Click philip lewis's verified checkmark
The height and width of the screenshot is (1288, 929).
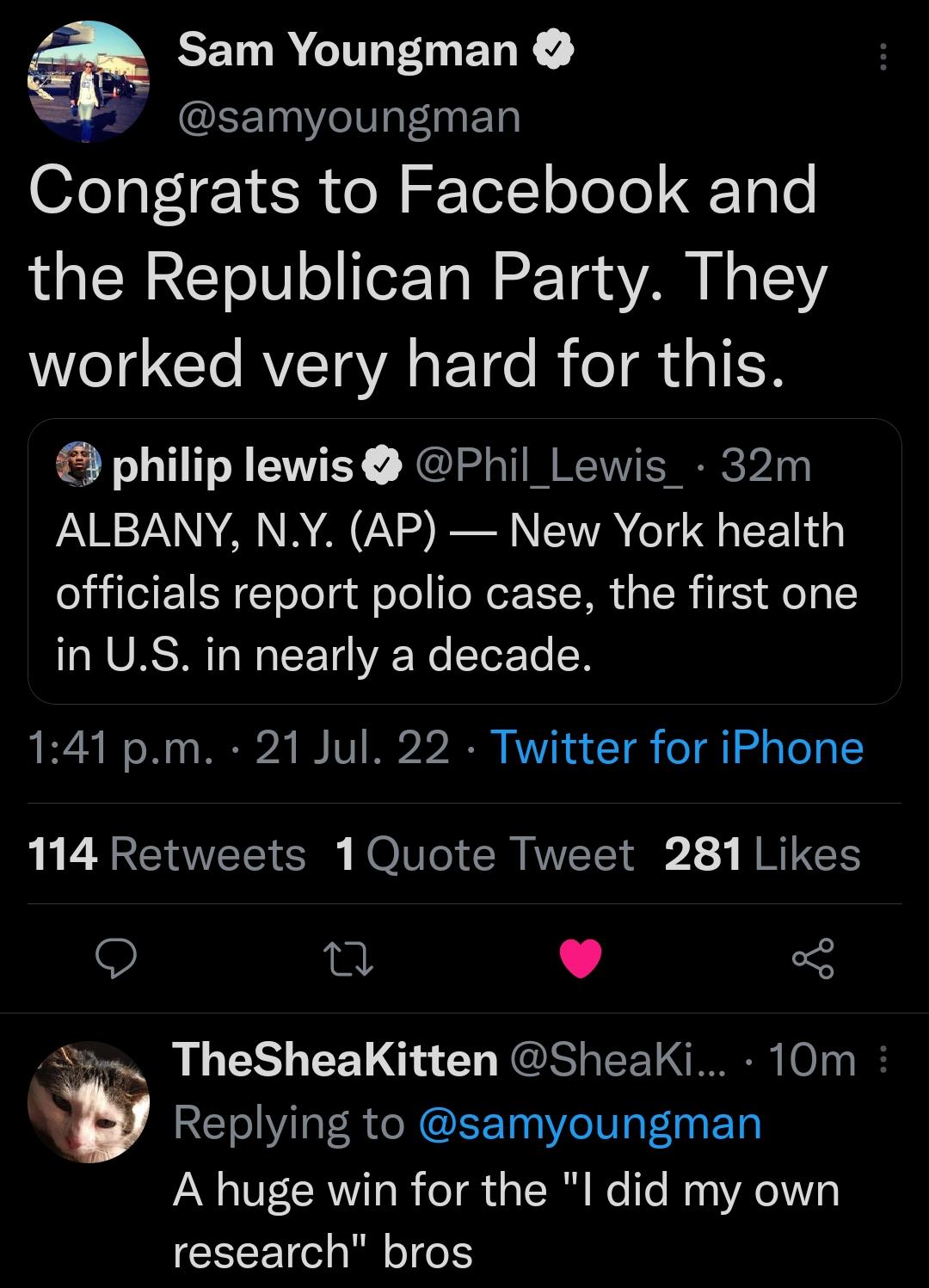click(382, 466)
